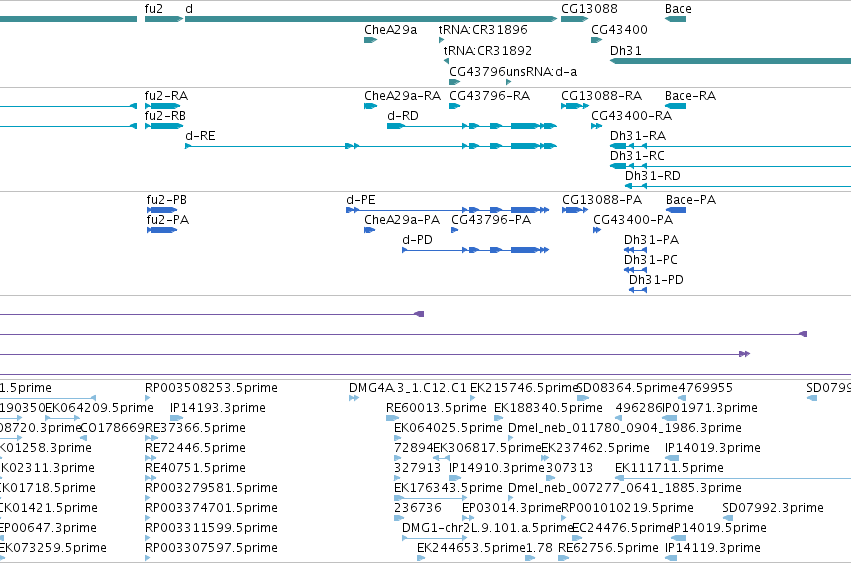Viewport: 851px width, 563px height.
Task: Select transcript fu2-RA
Action: point(162,106)
